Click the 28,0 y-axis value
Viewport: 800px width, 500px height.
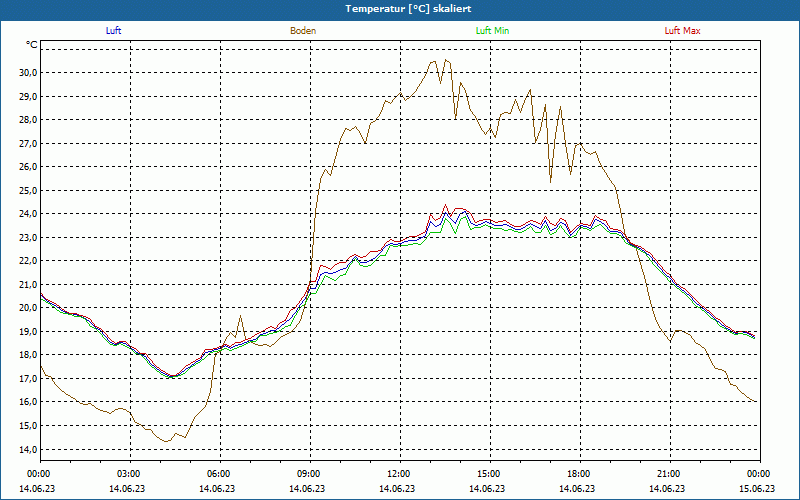(29, 119)
